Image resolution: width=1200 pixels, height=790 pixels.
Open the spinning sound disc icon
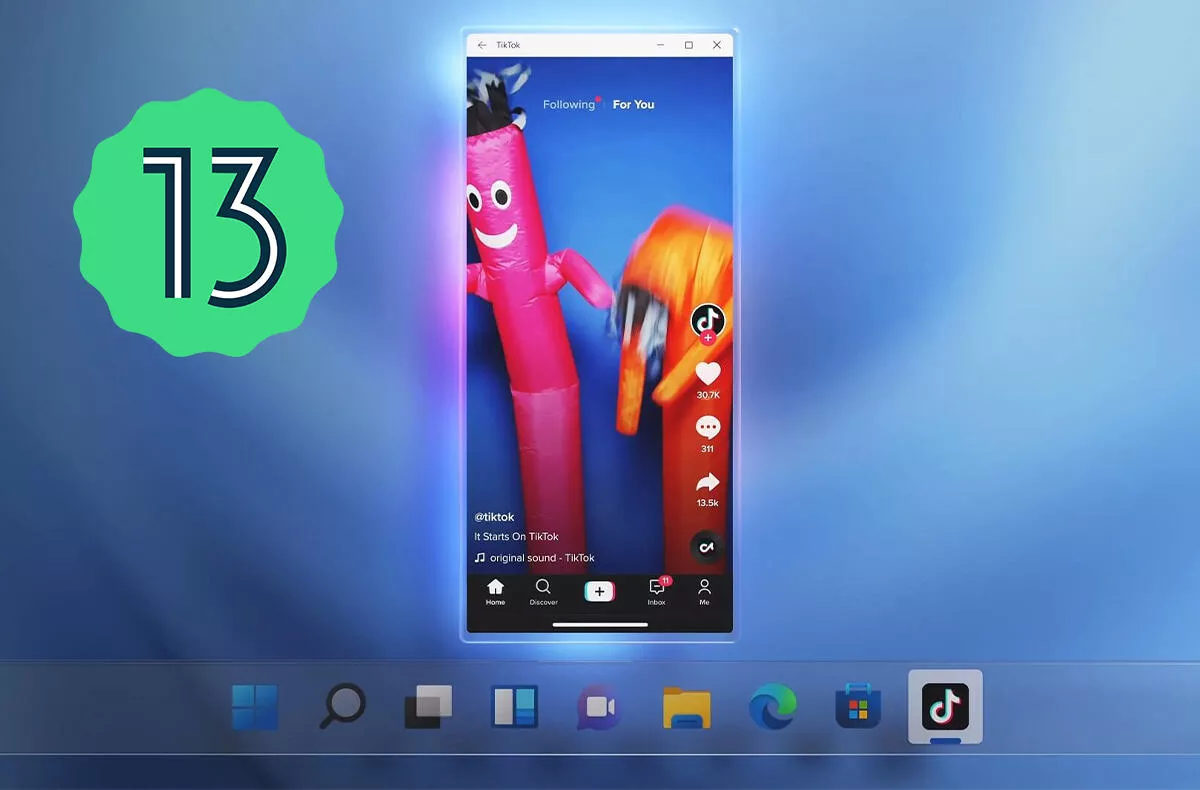click(x=707, y=546)
